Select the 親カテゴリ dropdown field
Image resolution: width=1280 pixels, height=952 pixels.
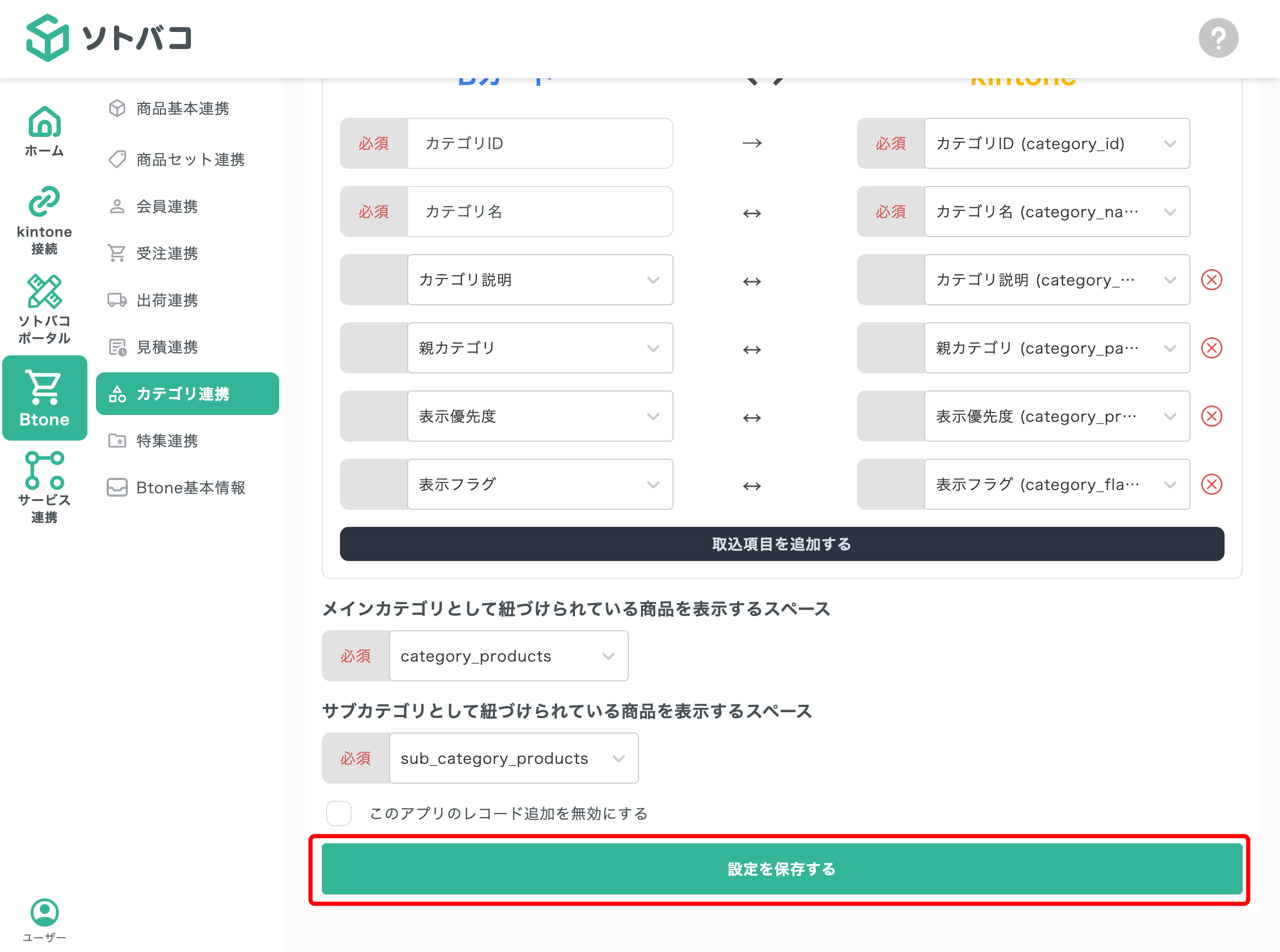point(540,347)
